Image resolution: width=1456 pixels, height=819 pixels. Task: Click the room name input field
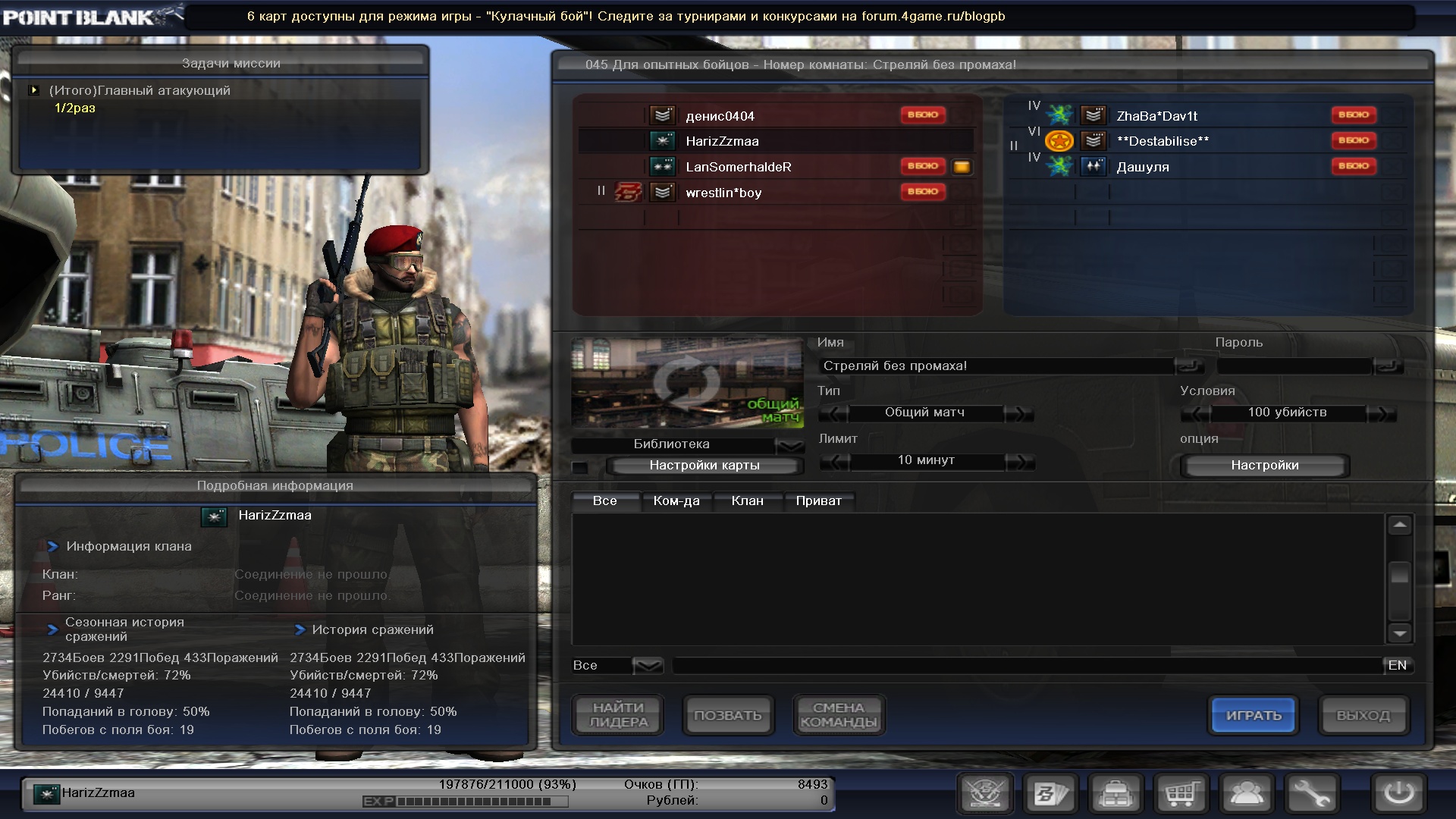(996, 366)
